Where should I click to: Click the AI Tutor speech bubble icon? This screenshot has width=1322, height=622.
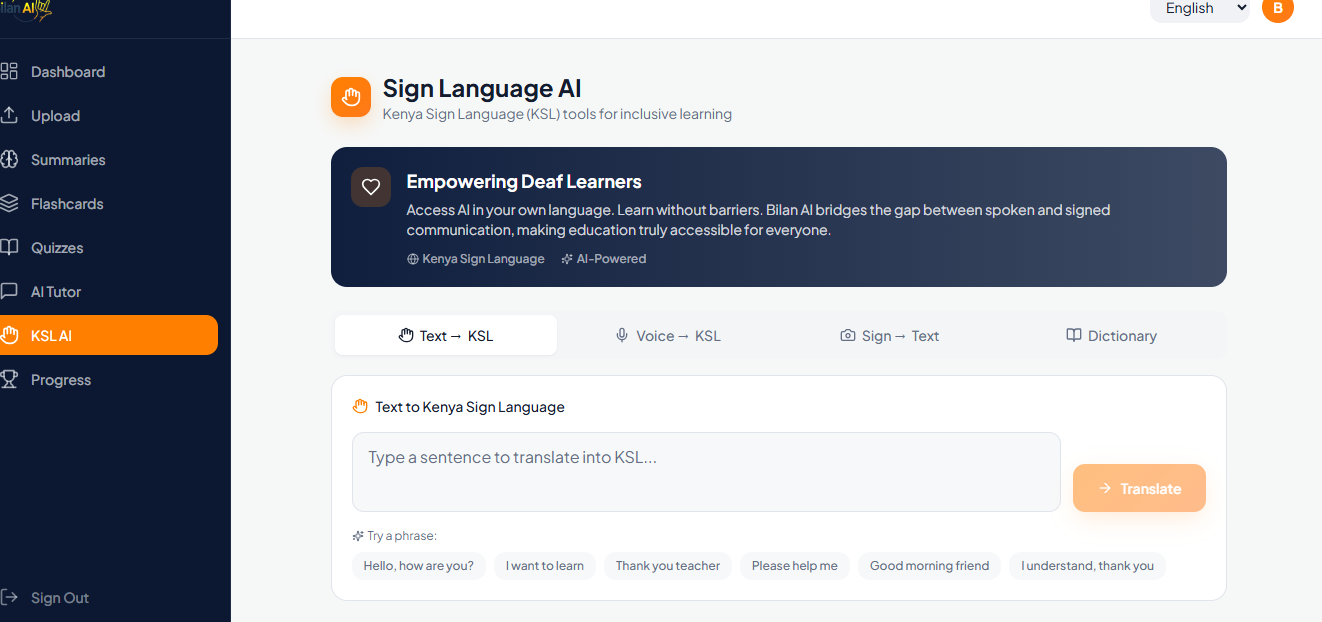(9, 291)
